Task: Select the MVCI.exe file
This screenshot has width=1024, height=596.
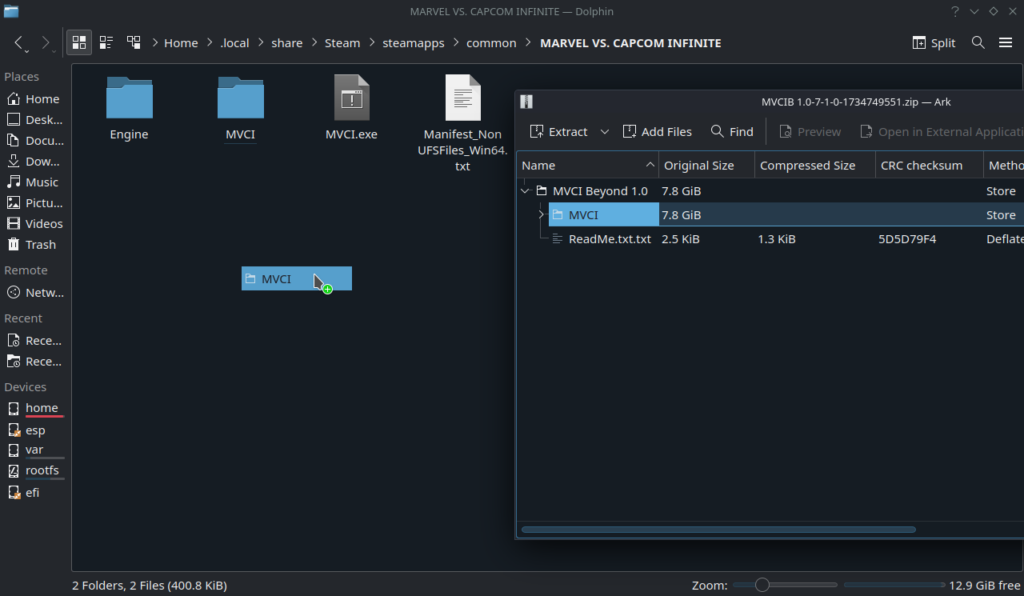Action: point(351,99)
